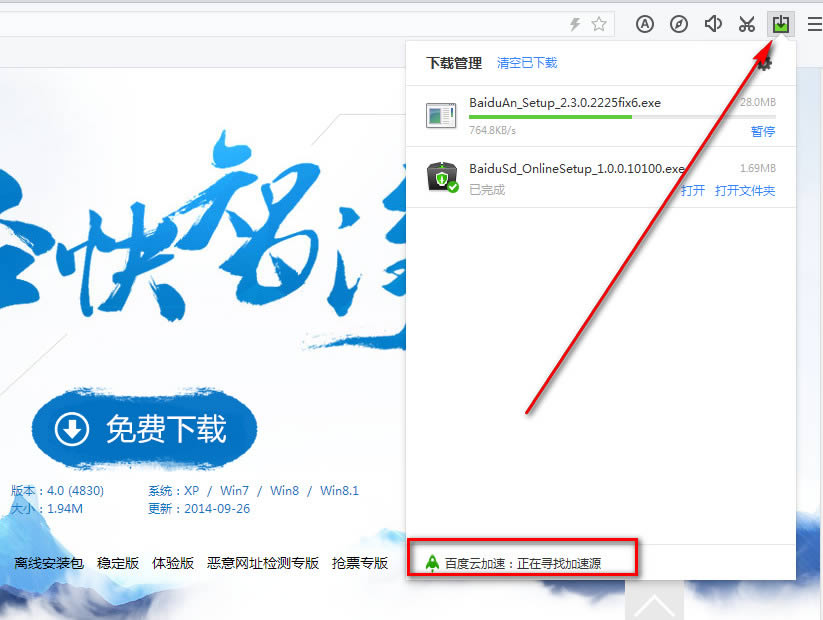Click the lightning bolt speed icon
Image resolution: width=823 pixels, height=620 pixels.
575,24
